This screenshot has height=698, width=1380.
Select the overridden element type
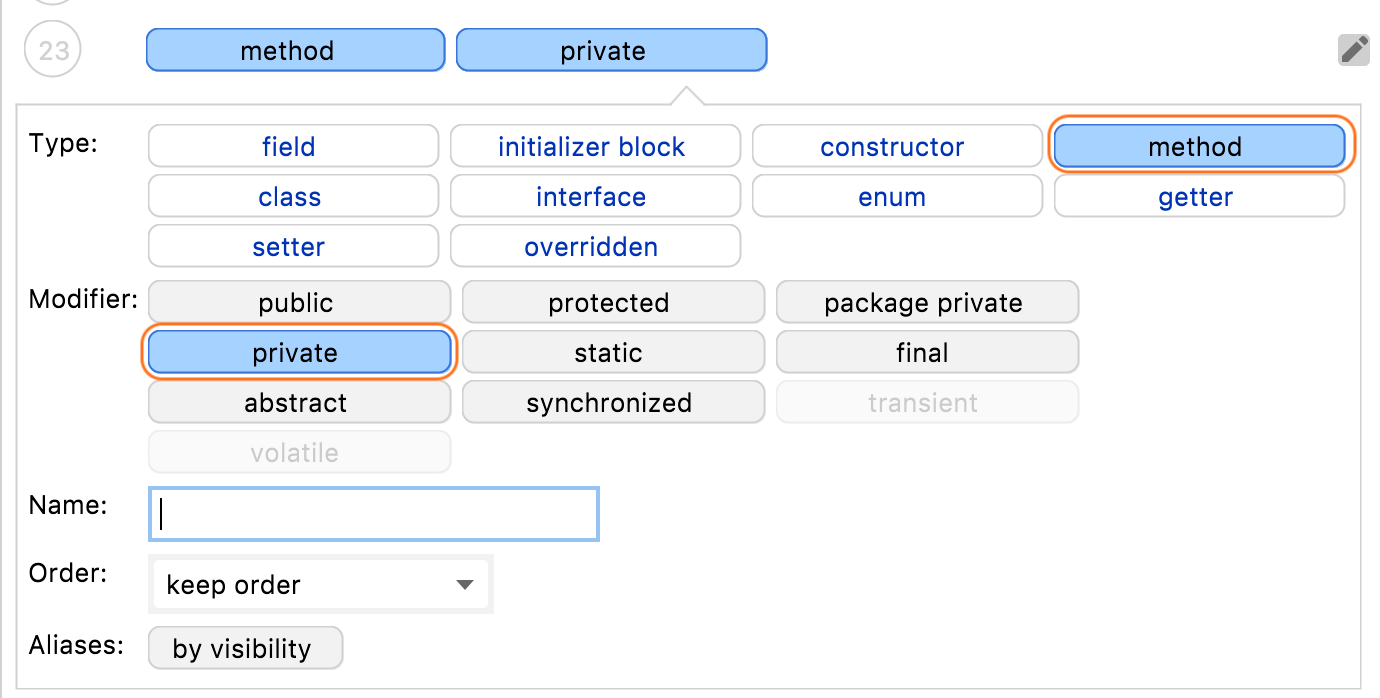(x=594, y=246)
